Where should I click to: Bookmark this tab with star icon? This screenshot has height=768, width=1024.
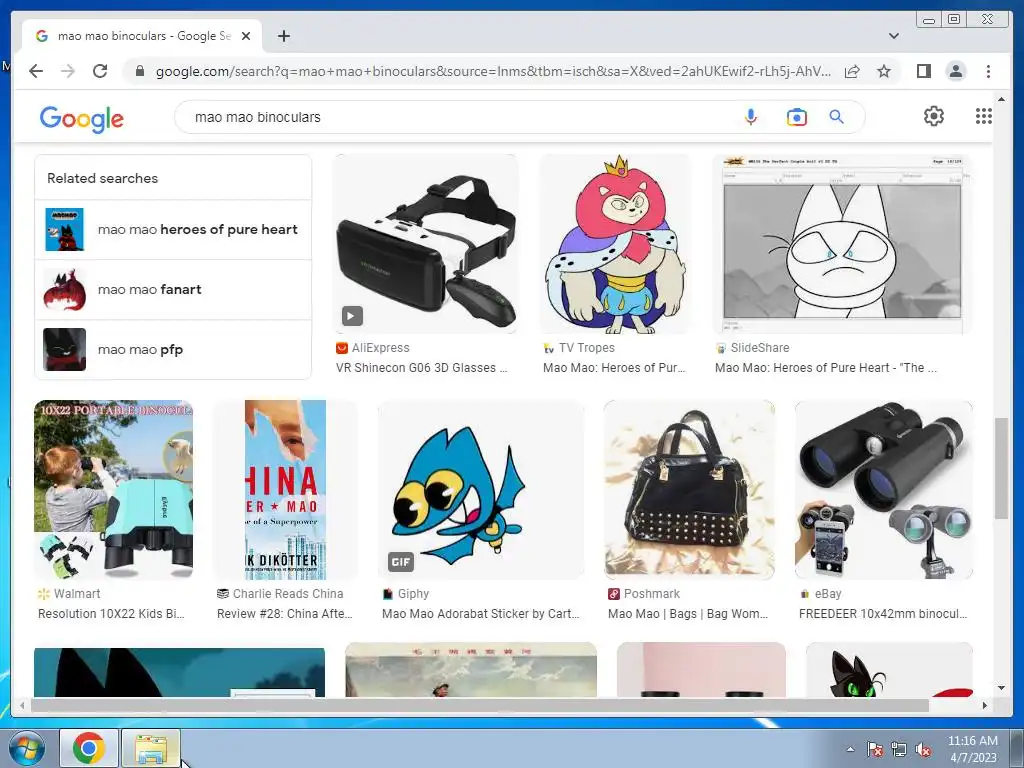click(x=884, y=71)
